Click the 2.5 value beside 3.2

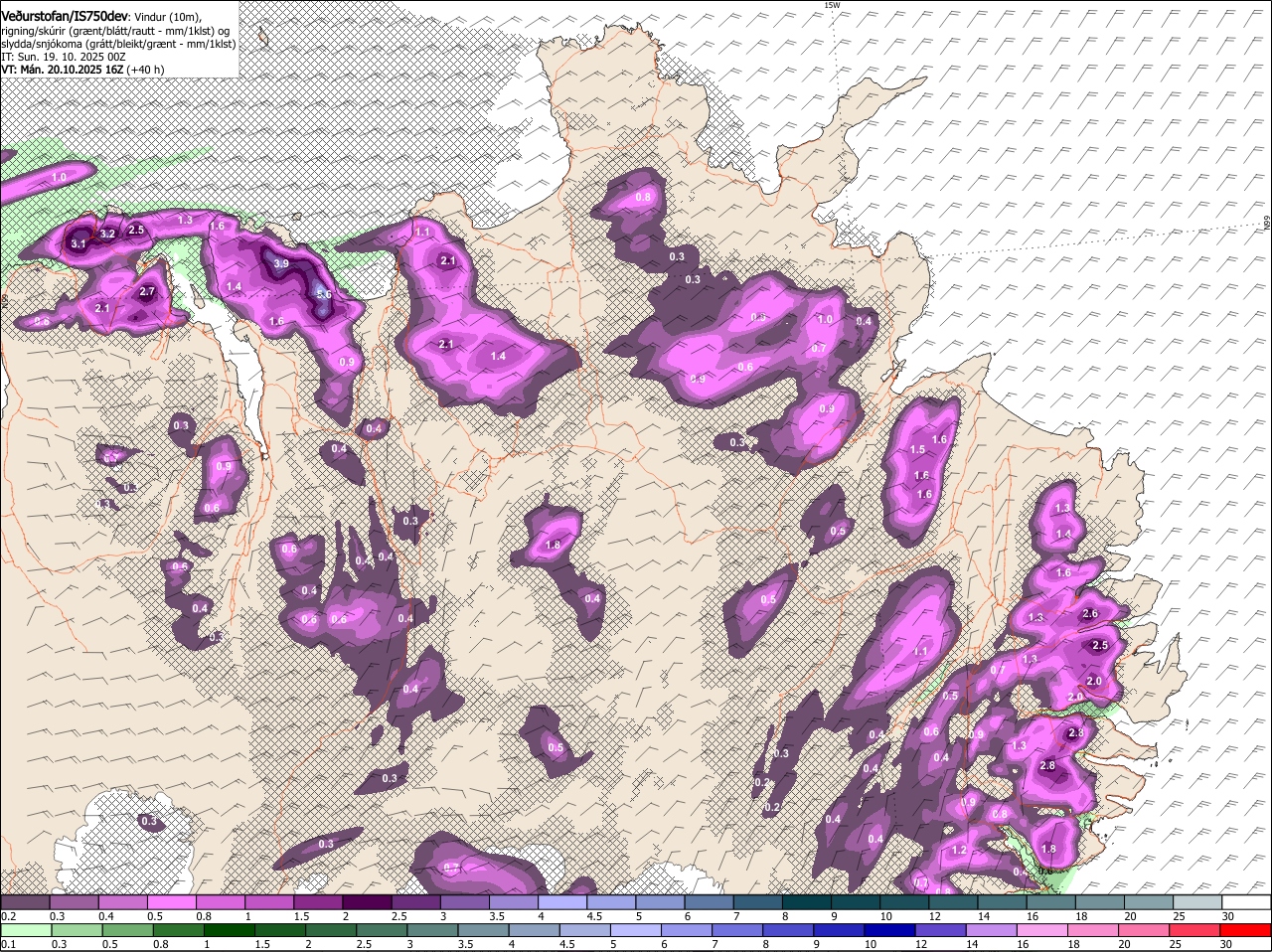pos(137,230)
